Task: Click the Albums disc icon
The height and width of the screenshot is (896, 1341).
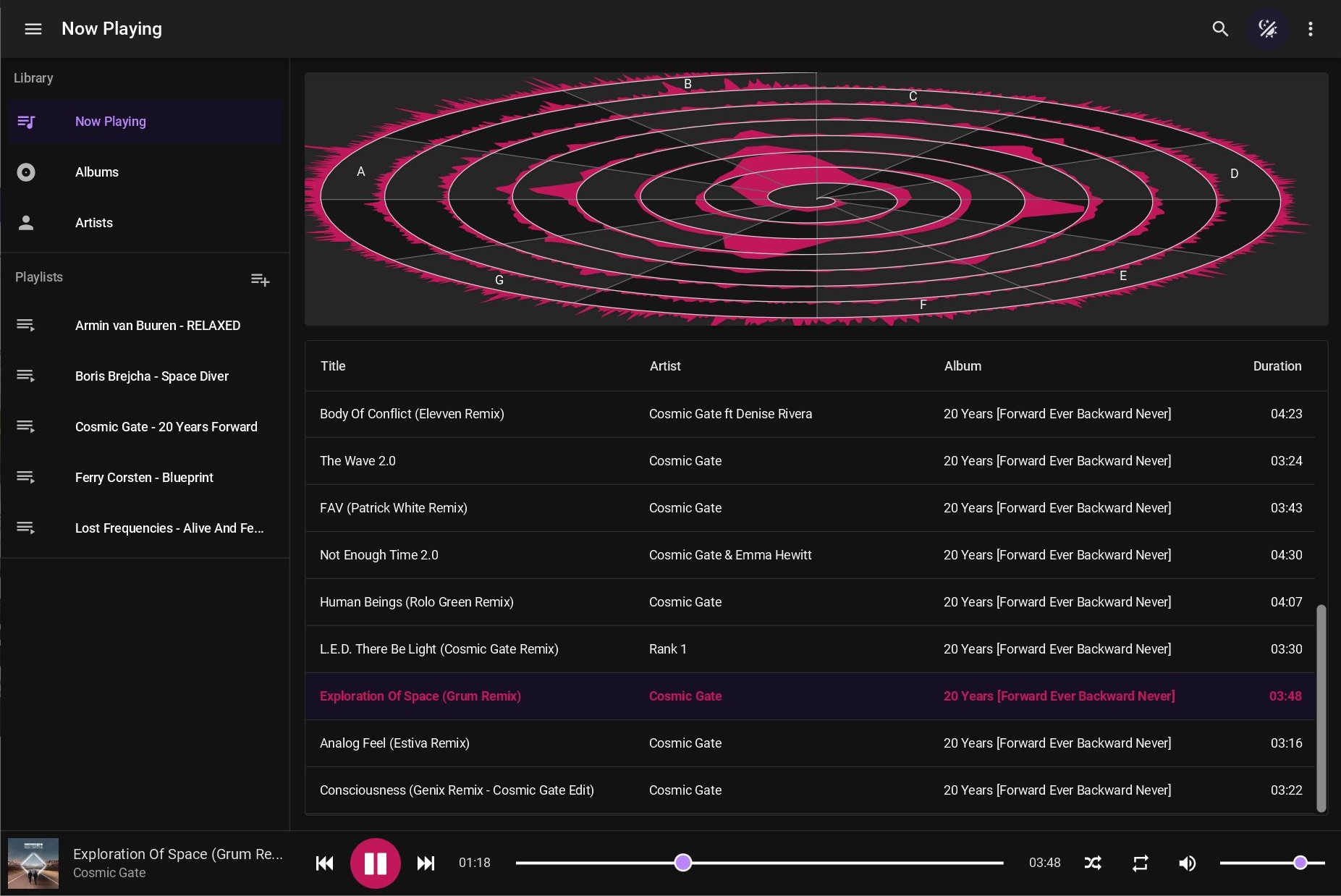Action: pyautogui.click(x=26, y=172)
